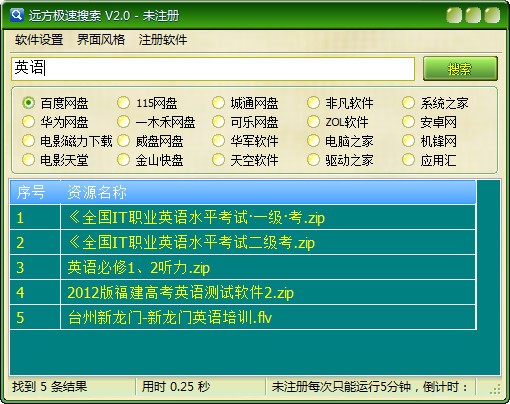Click the resize grip in the bottom-right status bar
Screen dimensions: 510x404
(496, 389)
